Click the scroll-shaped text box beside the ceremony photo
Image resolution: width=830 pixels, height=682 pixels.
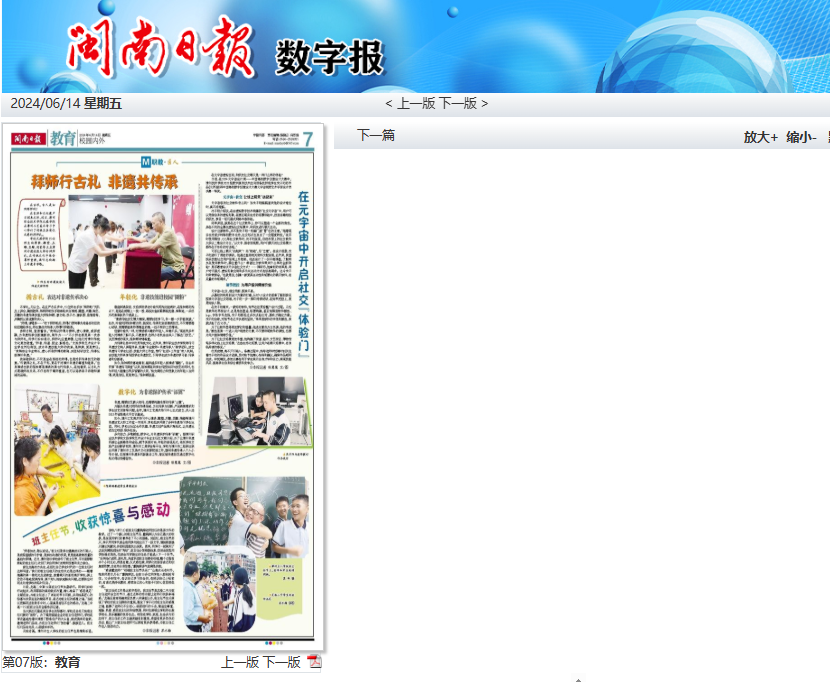click(41, 235)
